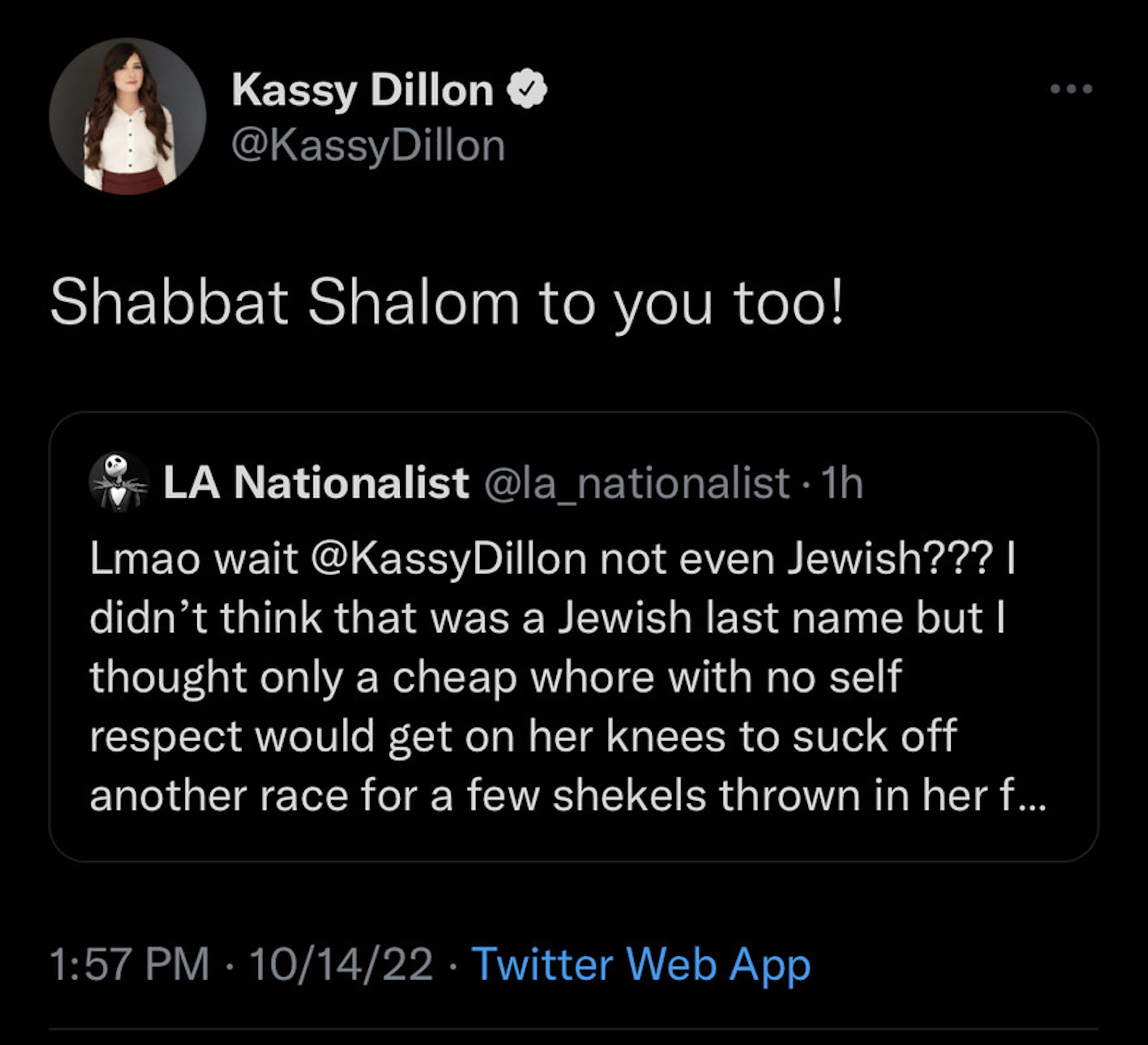Click the "Shabbat Shalom to you too!" text
Screen dimensions: 1148x1045
447,303
